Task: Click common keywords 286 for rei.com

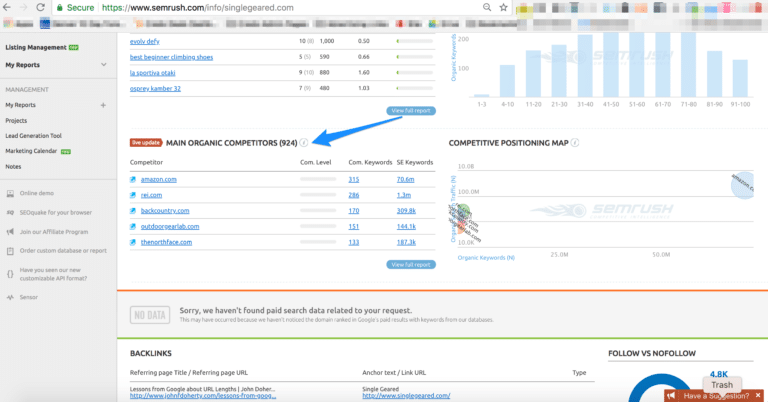Action: (x=354, y=195)
